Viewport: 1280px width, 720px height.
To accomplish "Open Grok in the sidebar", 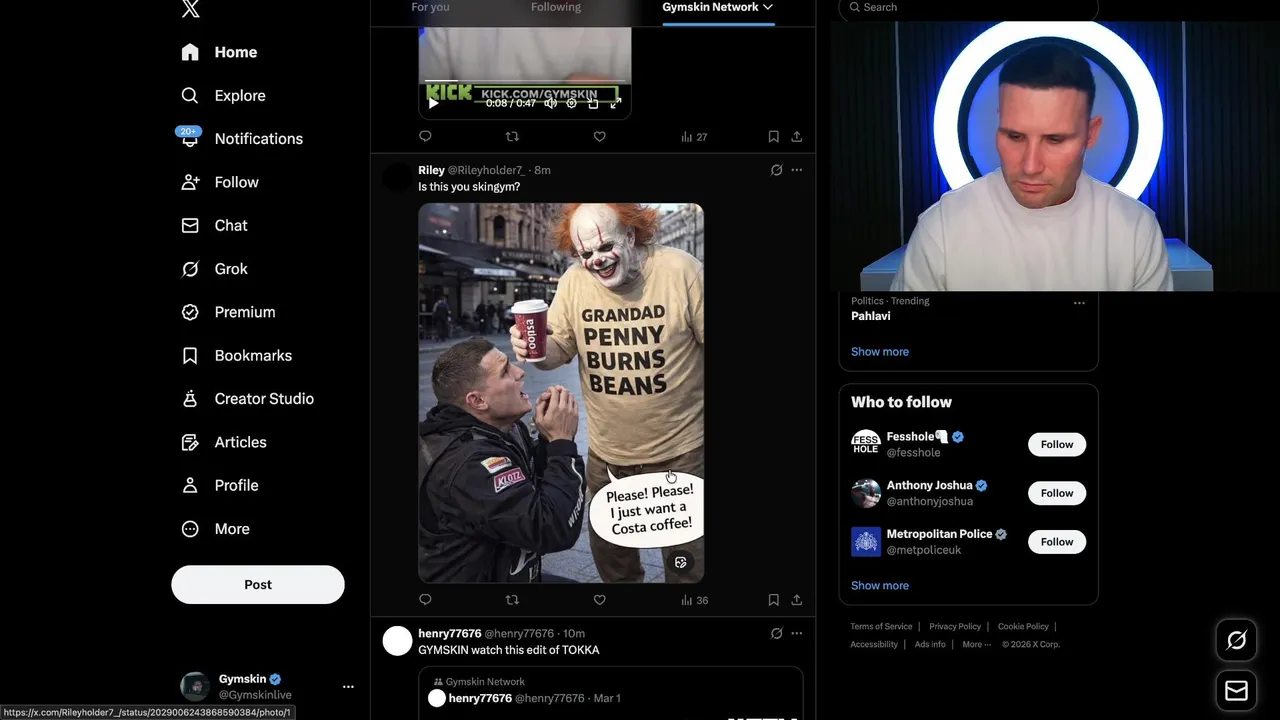I will pos(214,269).
